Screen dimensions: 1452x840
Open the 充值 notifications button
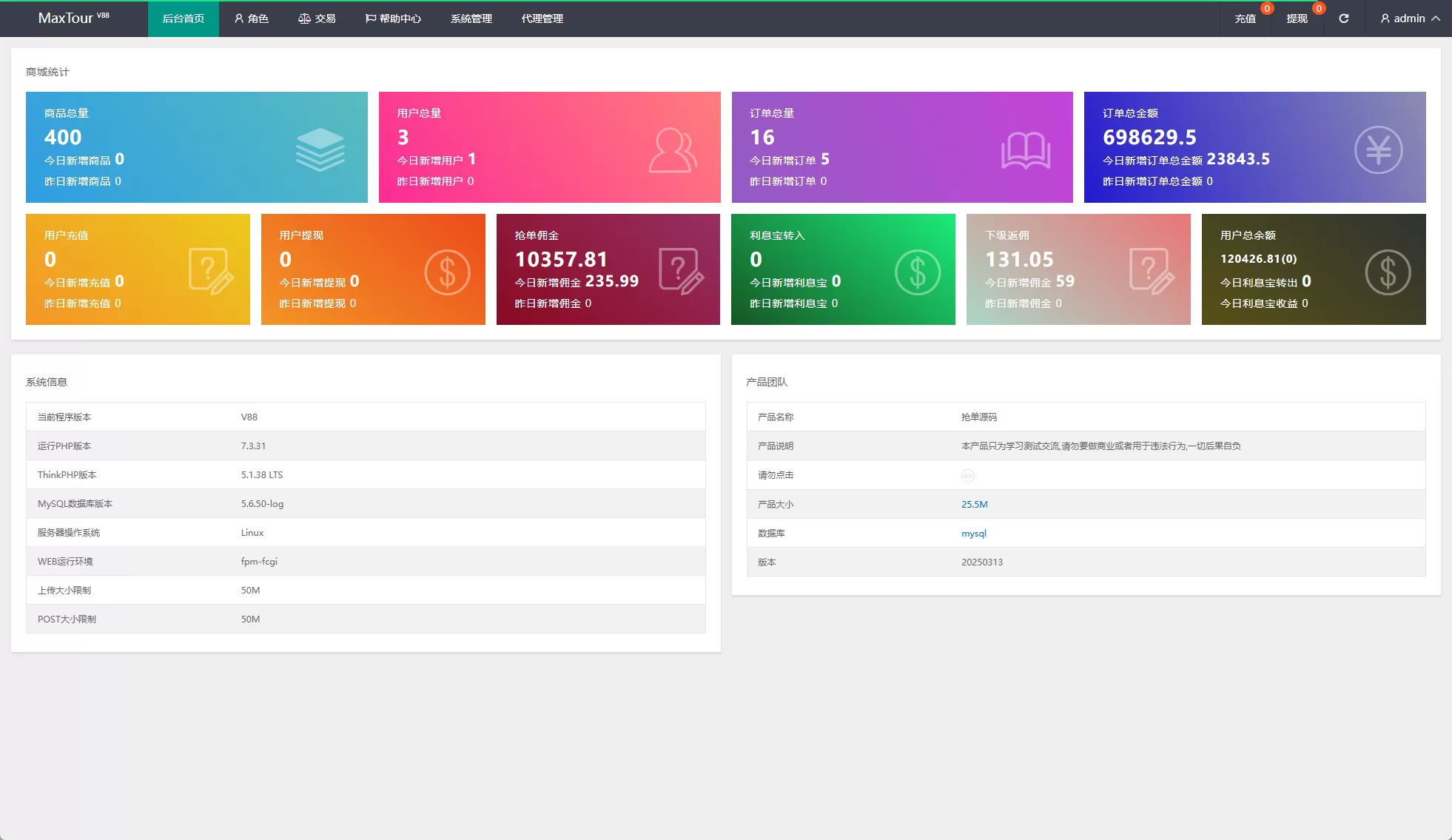(x=1245, y=19)
